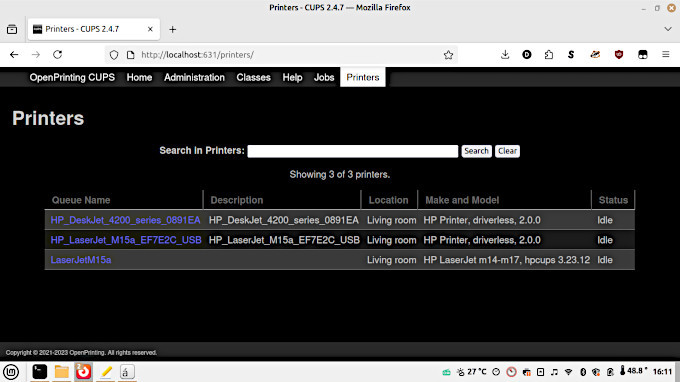Screen dimensions: 680x382
Task: Open the Wi-Fi network applet
Action: 569,372
